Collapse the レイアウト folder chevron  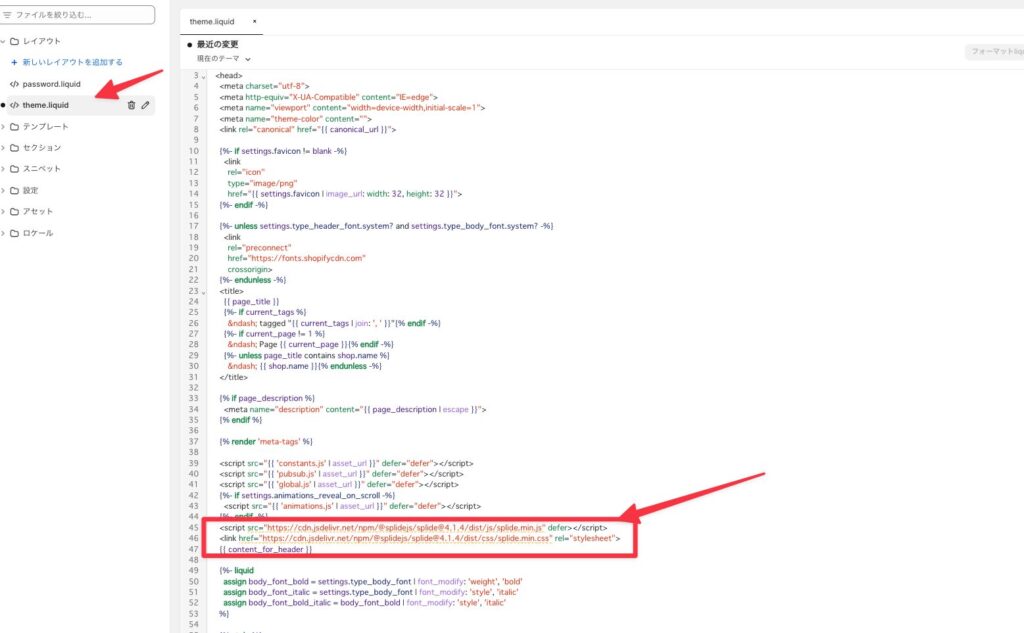3,41
